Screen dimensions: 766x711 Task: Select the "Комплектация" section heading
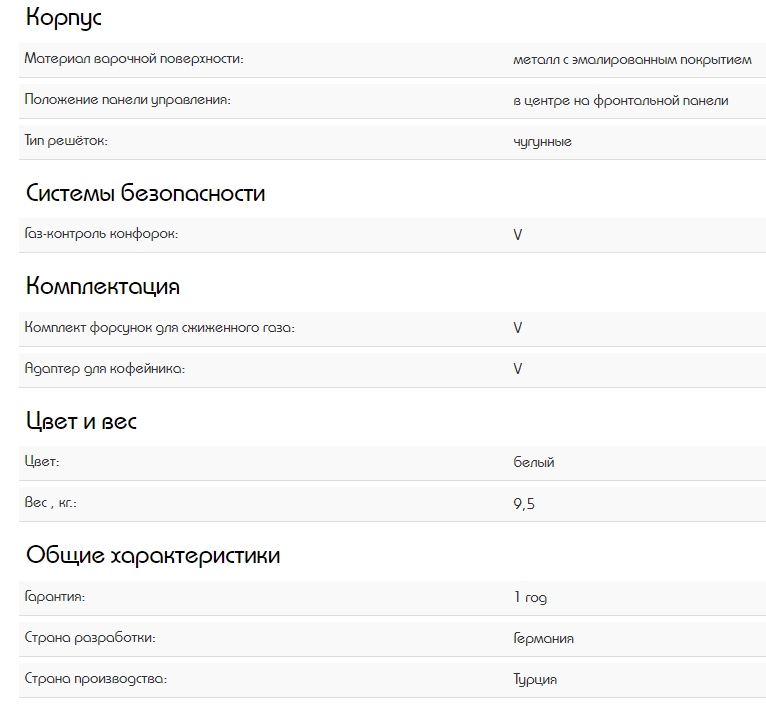[x=103, y=286]
